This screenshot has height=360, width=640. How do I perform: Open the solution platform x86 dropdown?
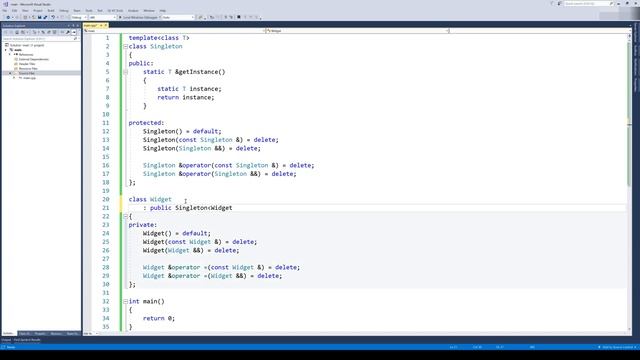(x=103, y=17)
